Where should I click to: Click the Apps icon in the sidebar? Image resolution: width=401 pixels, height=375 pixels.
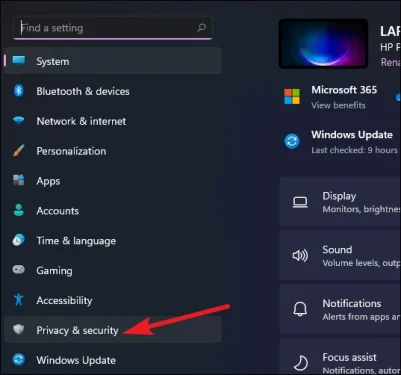19,180
